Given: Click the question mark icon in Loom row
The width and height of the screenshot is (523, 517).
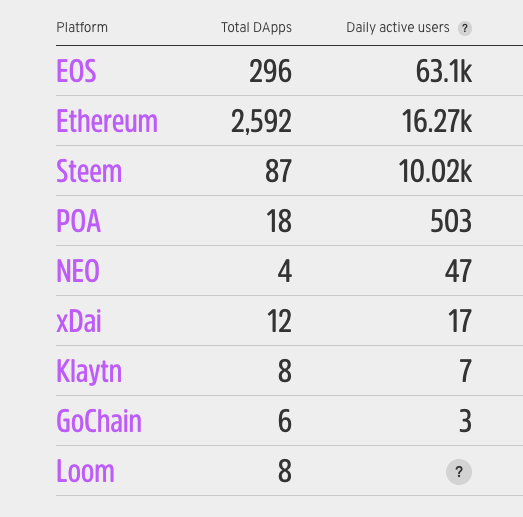Looking at the screenshot, I should (459, 472).
